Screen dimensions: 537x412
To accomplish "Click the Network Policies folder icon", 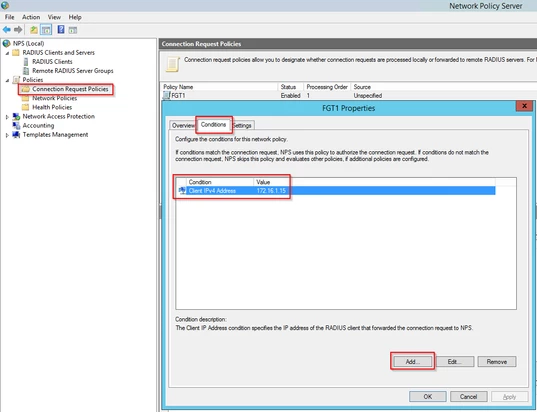I will tap(25, 98).
